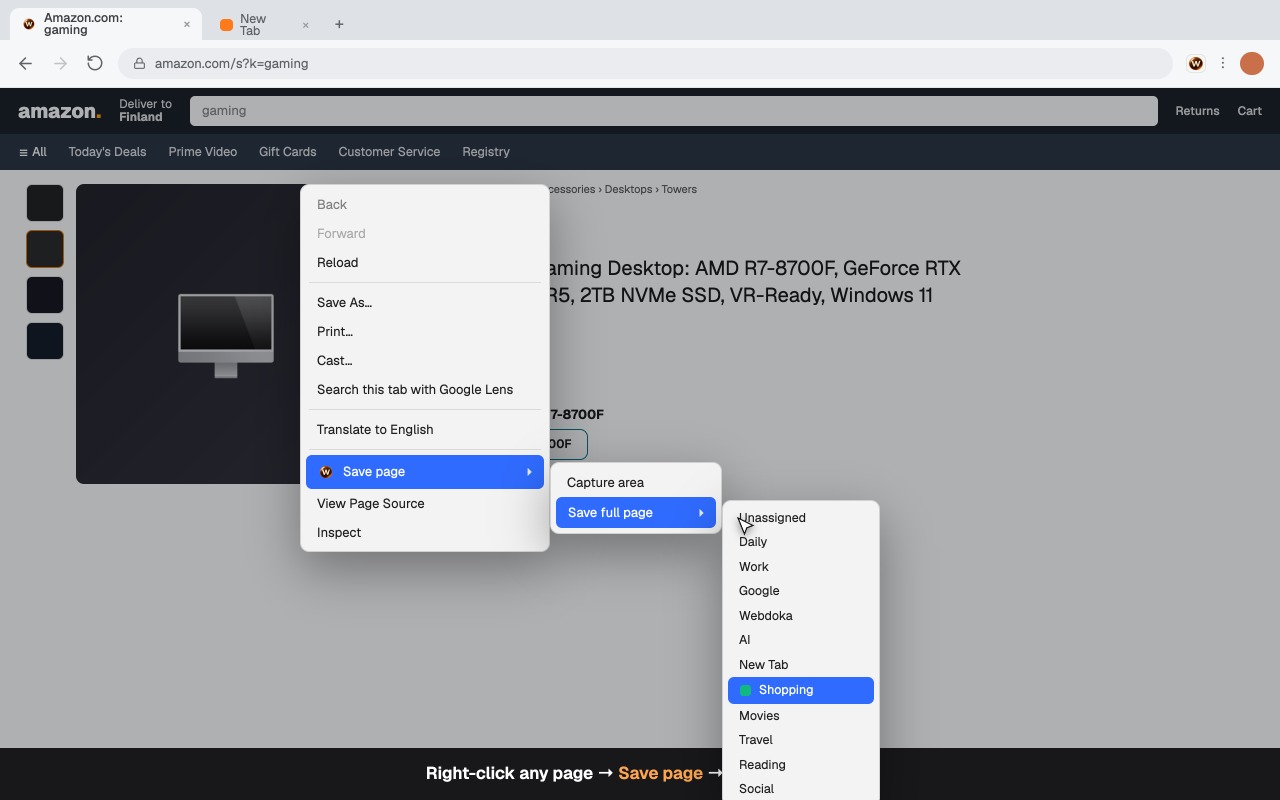Screen dimensions: 1280x800
Task: Open Today's Deals link
Action: click(107, 152)
